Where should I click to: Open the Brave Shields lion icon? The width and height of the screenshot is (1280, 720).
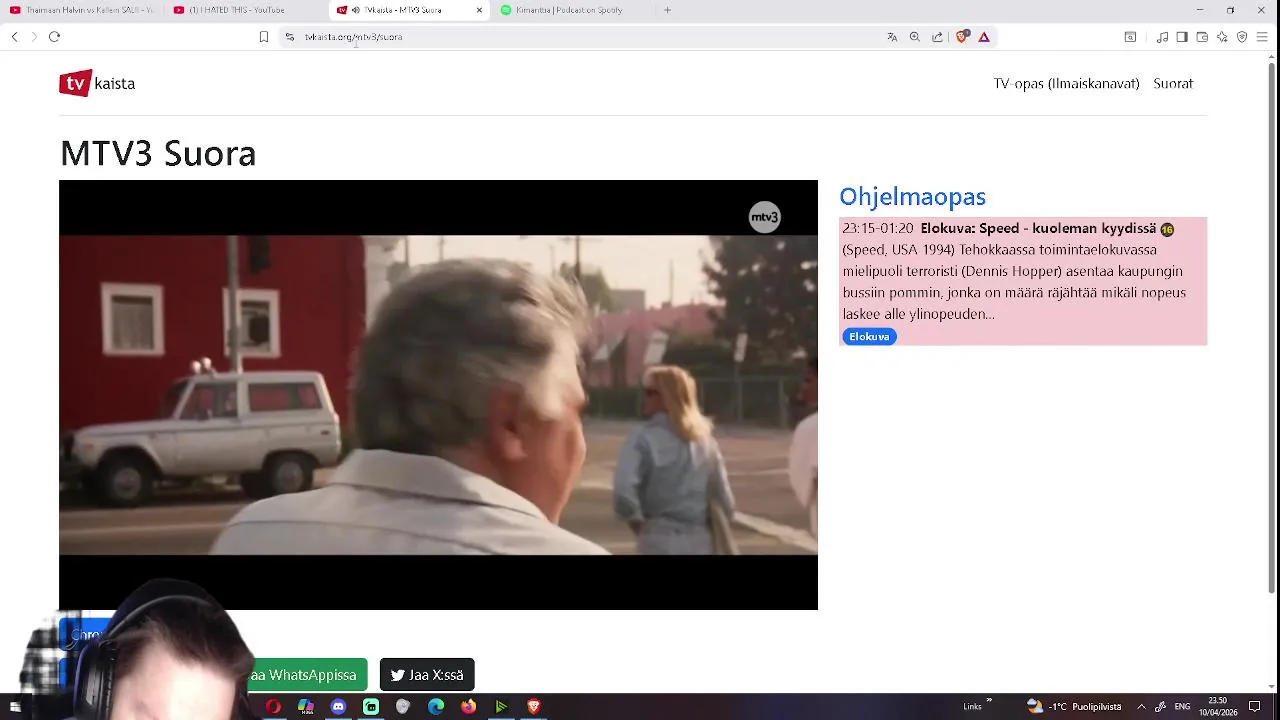(x=962, y=37)
